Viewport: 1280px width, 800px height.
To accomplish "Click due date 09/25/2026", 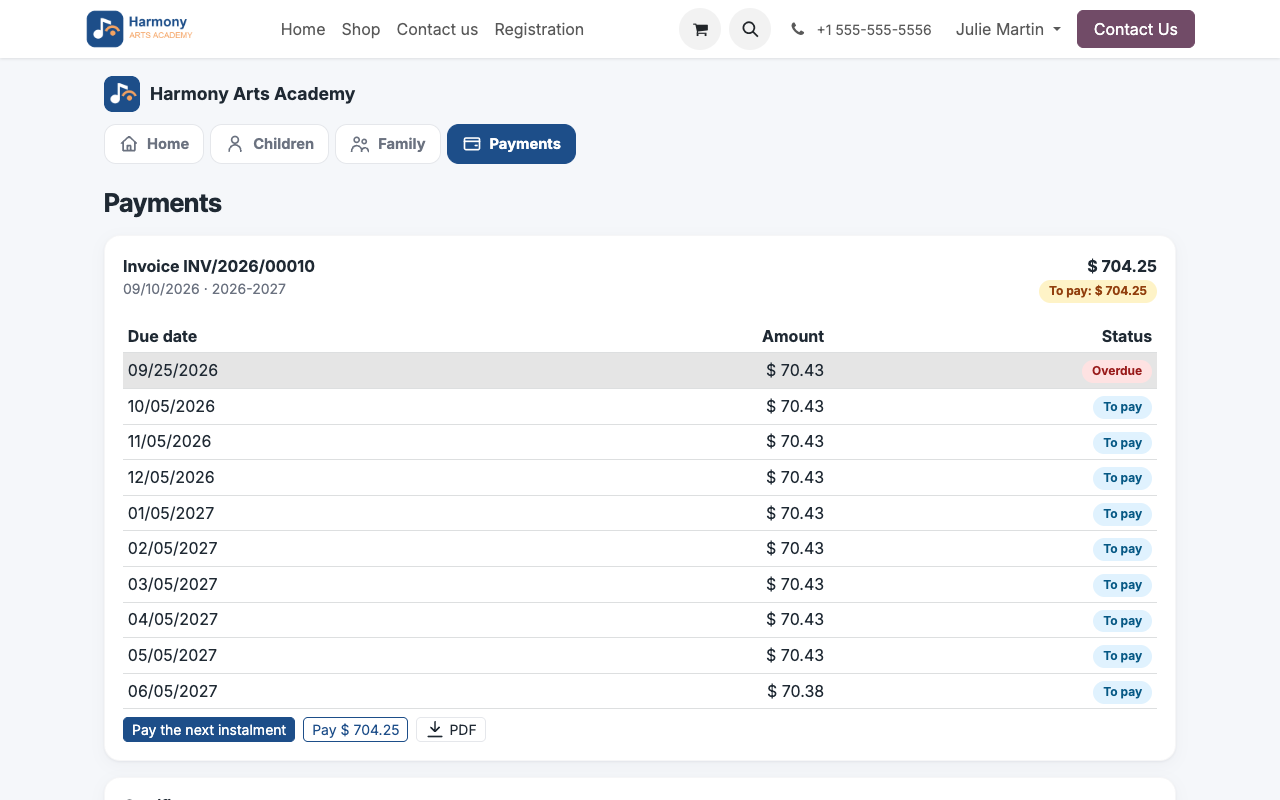I will (173, 370).
